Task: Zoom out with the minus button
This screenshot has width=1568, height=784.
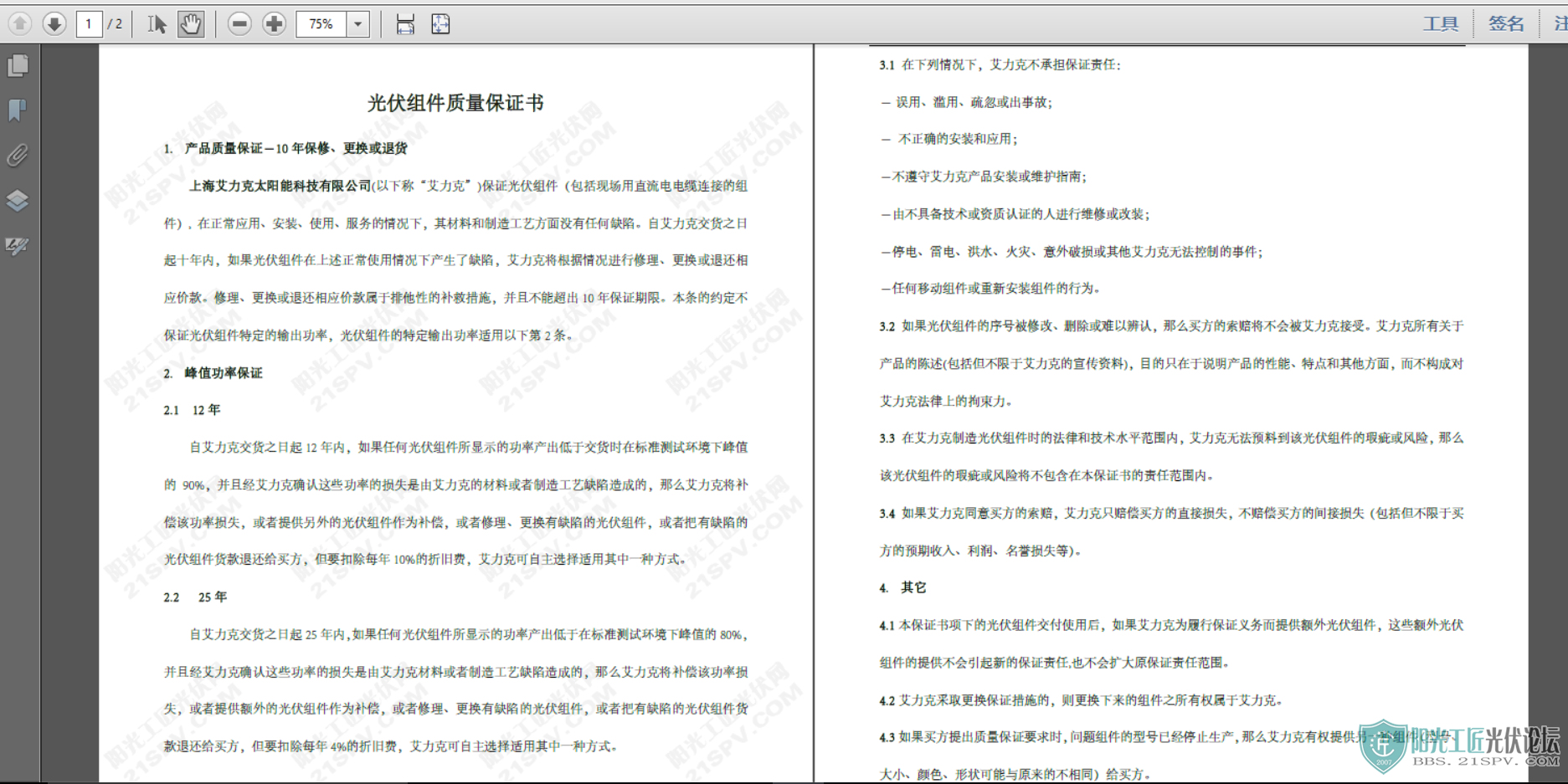Action: [x=239, y=23]
